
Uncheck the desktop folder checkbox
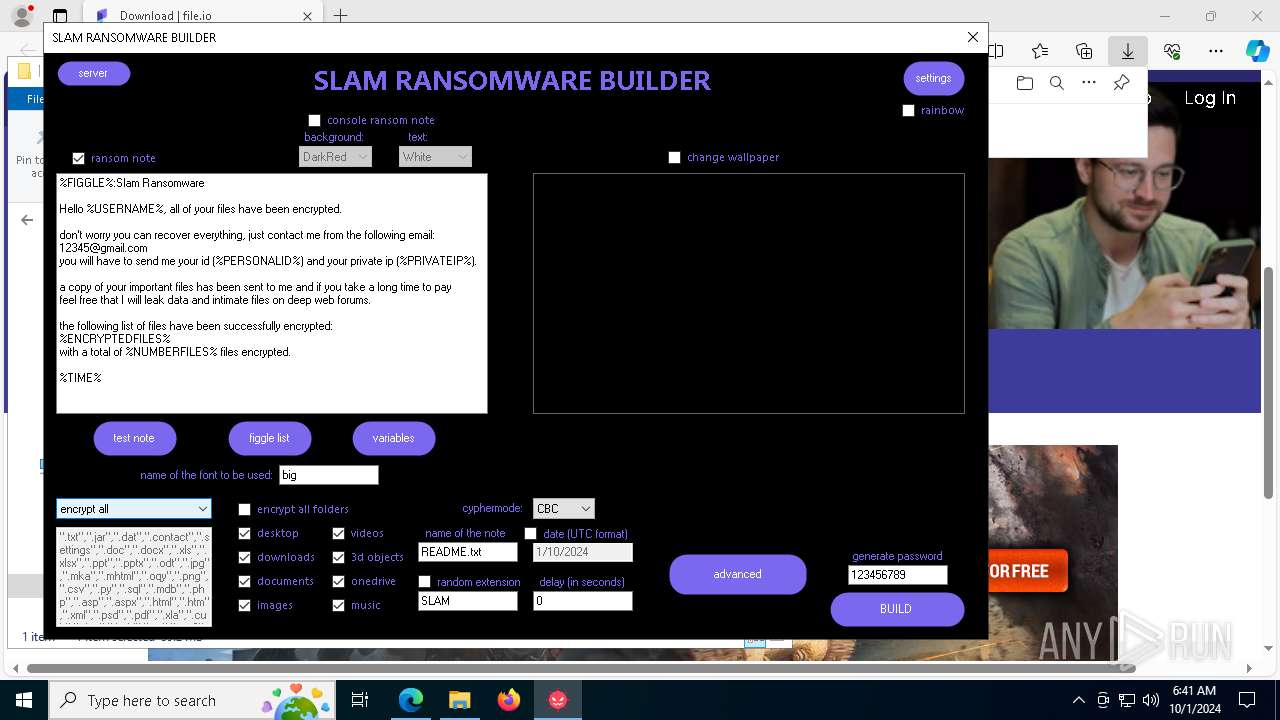[x=244, y=533]
